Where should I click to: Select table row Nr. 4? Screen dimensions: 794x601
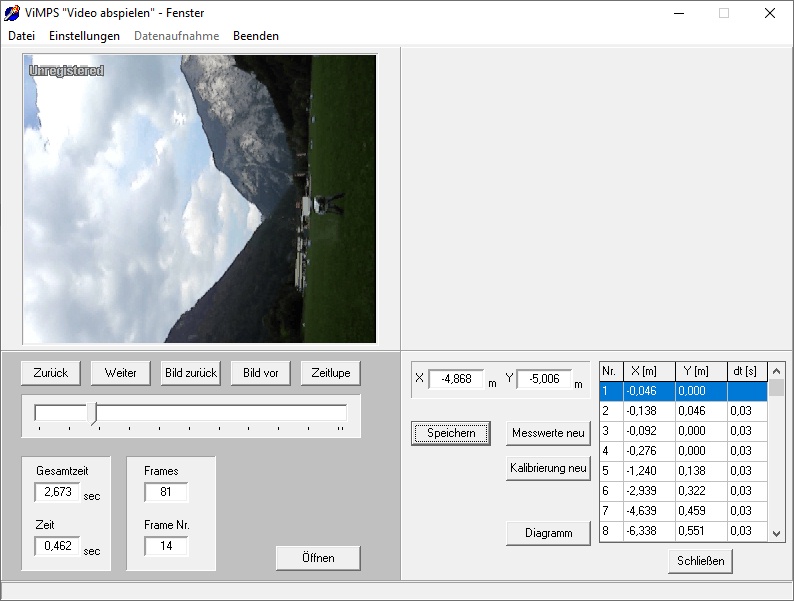[x=683, y=451]
